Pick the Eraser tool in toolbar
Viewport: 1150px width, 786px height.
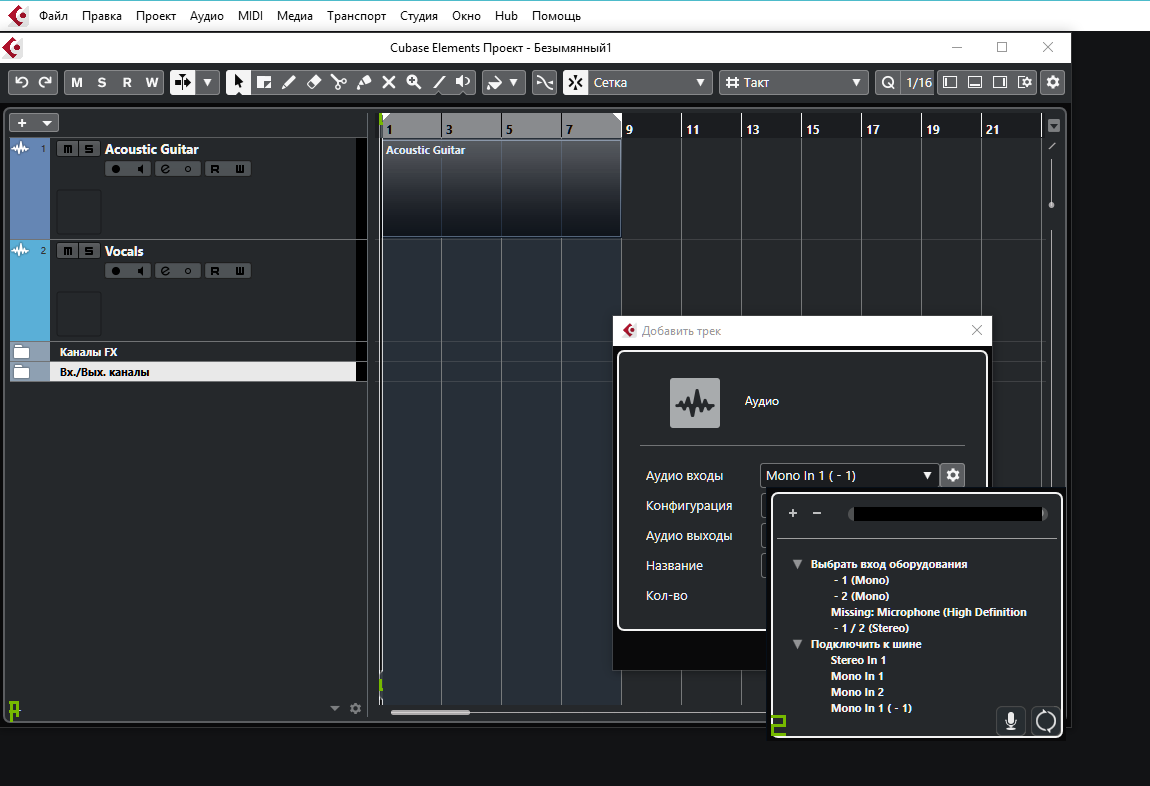click(x=313, y=82)
